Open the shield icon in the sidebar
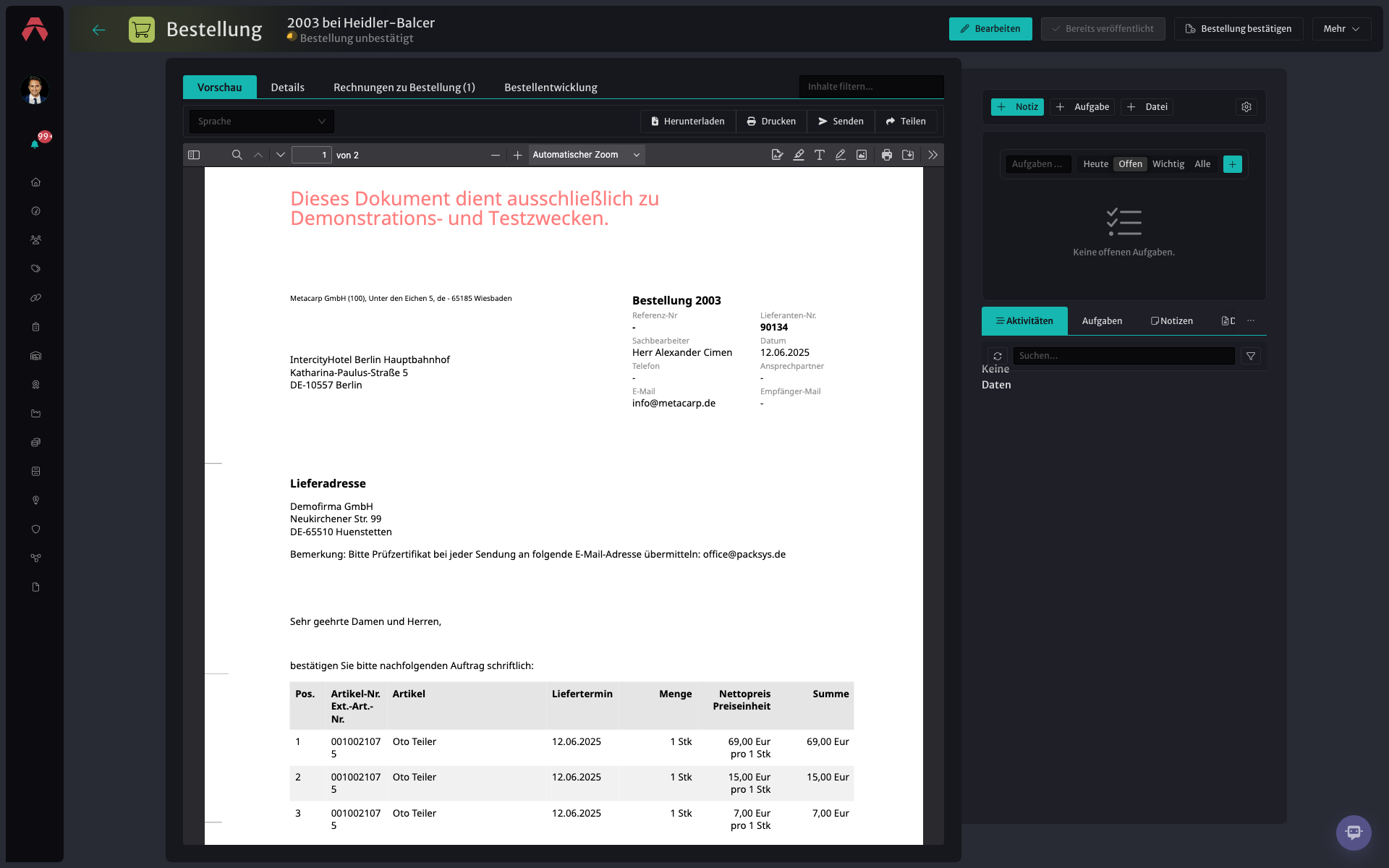Screen dimensions: 1389x868 35,529
